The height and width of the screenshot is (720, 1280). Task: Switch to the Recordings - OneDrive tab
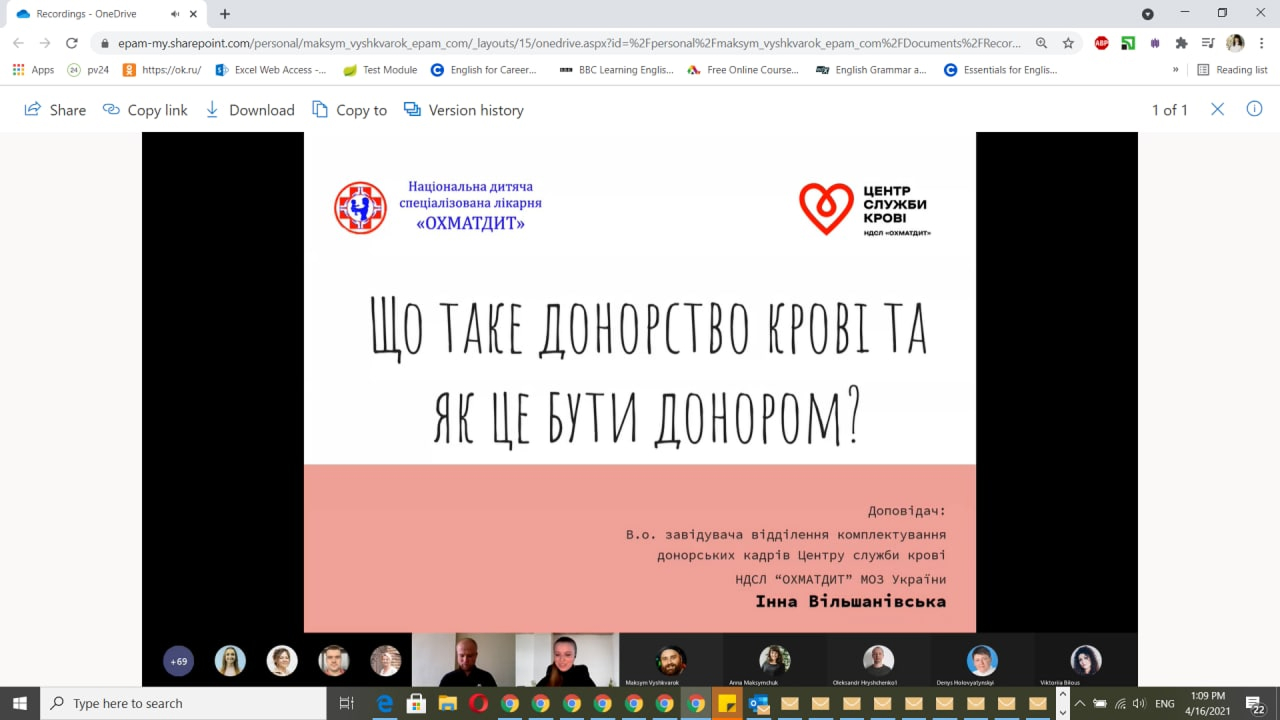pyautogui.click(x=90, y=14)
